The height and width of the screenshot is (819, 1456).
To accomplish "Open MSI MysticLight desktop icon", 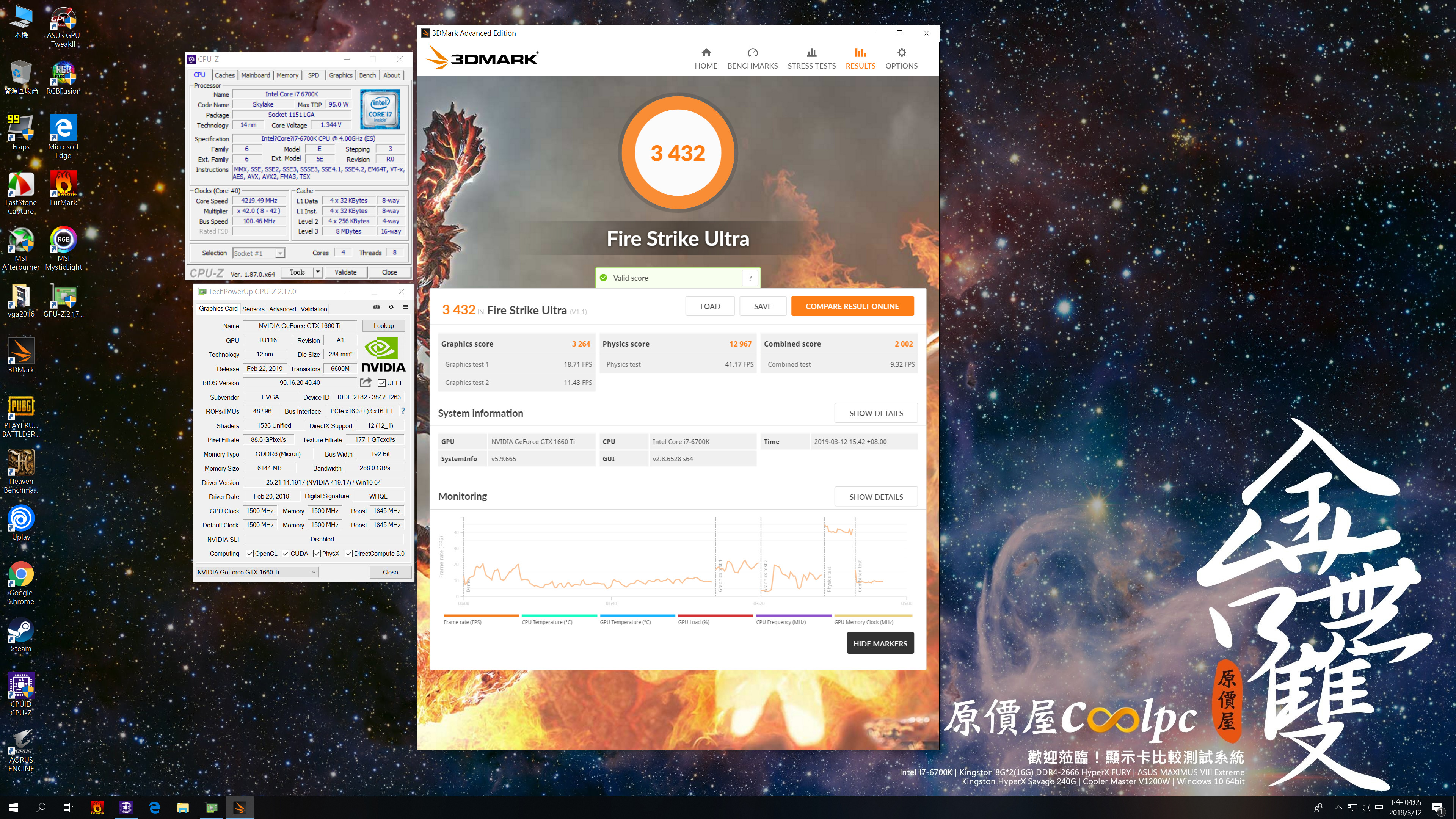I will coord(63,249).
